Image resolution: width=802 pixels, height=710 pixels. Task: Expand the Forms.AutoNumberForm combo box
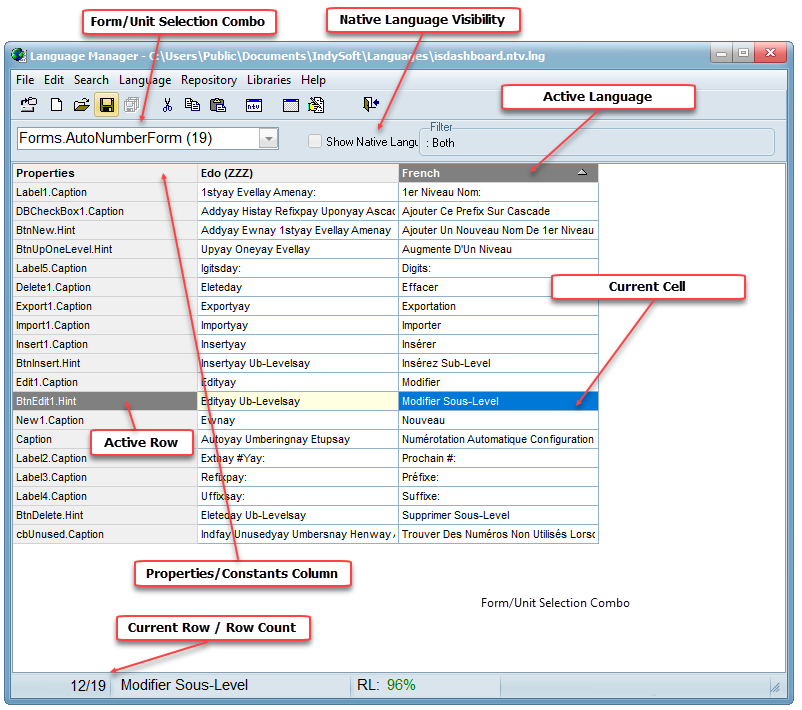268,139
